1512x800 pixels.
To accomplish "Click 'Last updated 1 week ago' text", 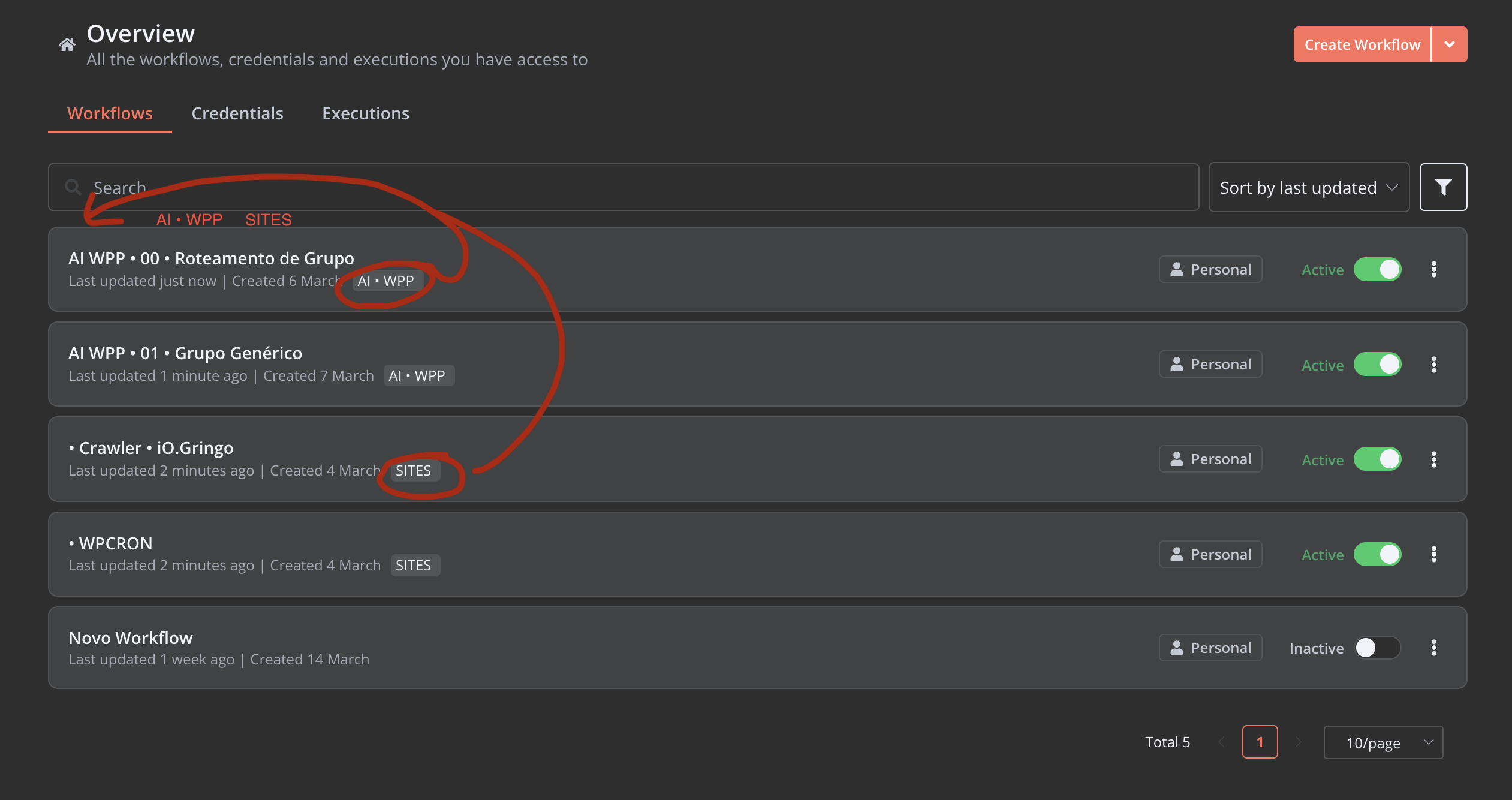I will click(152, 660).
